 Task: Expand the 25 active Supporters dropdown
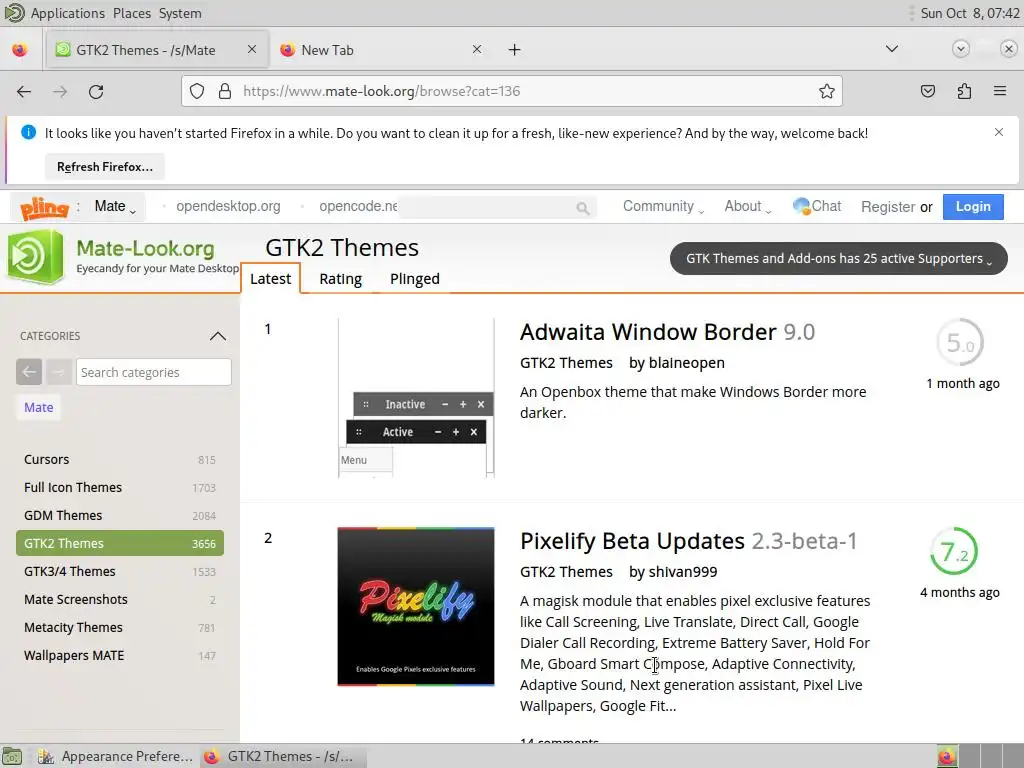click(839, 259)
